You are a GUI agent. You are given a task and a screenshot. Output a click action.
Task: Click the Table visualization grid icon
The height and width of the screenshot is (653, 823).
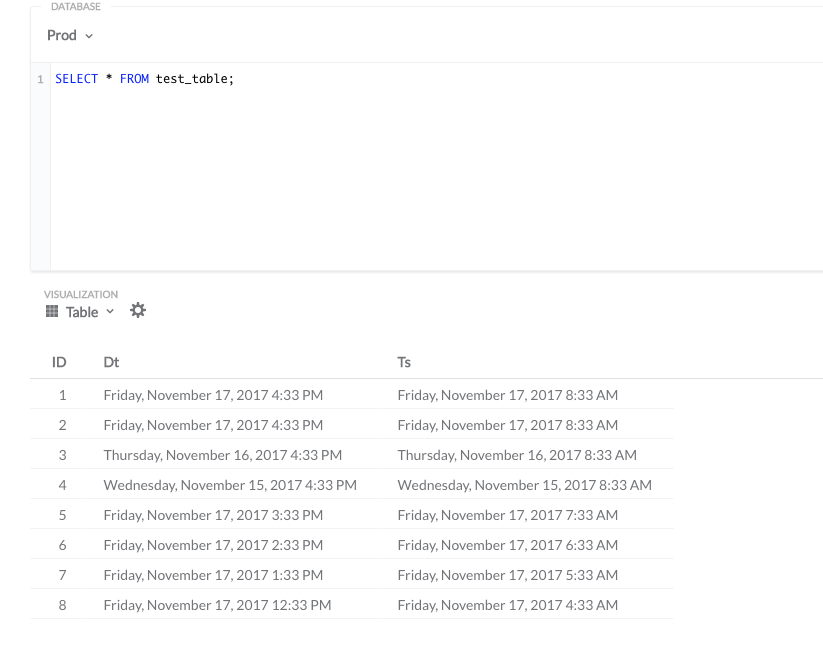50,311
